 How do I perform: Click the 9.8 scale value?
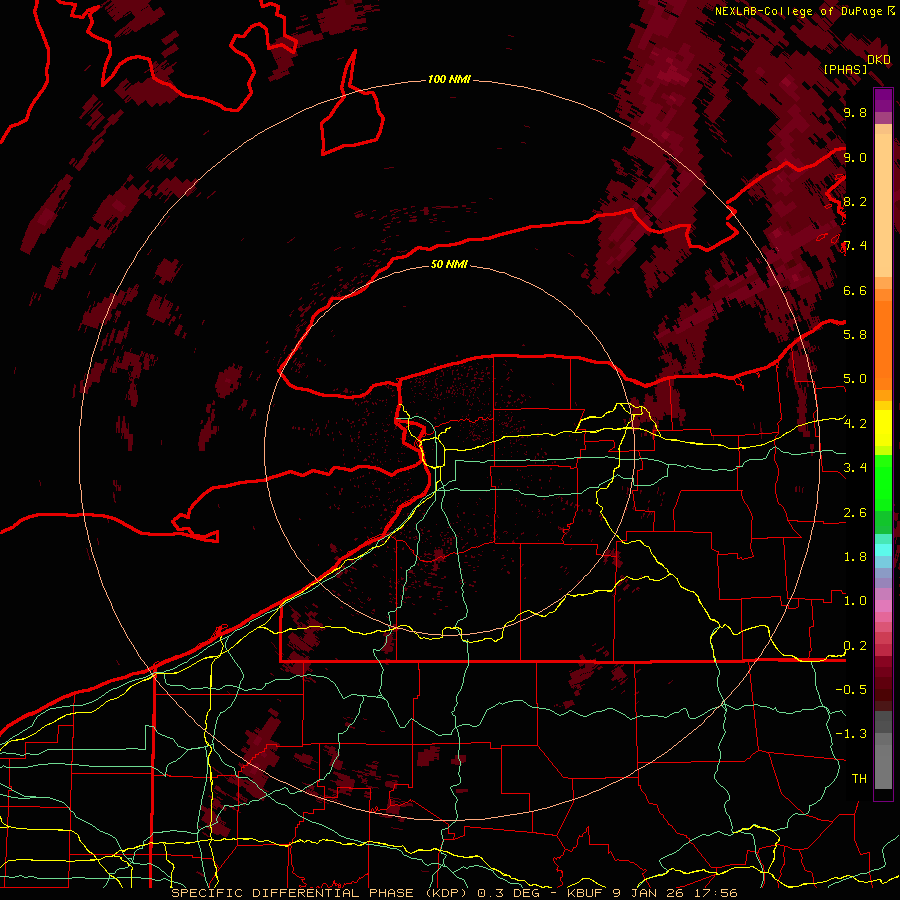click(x=855, y=112)
